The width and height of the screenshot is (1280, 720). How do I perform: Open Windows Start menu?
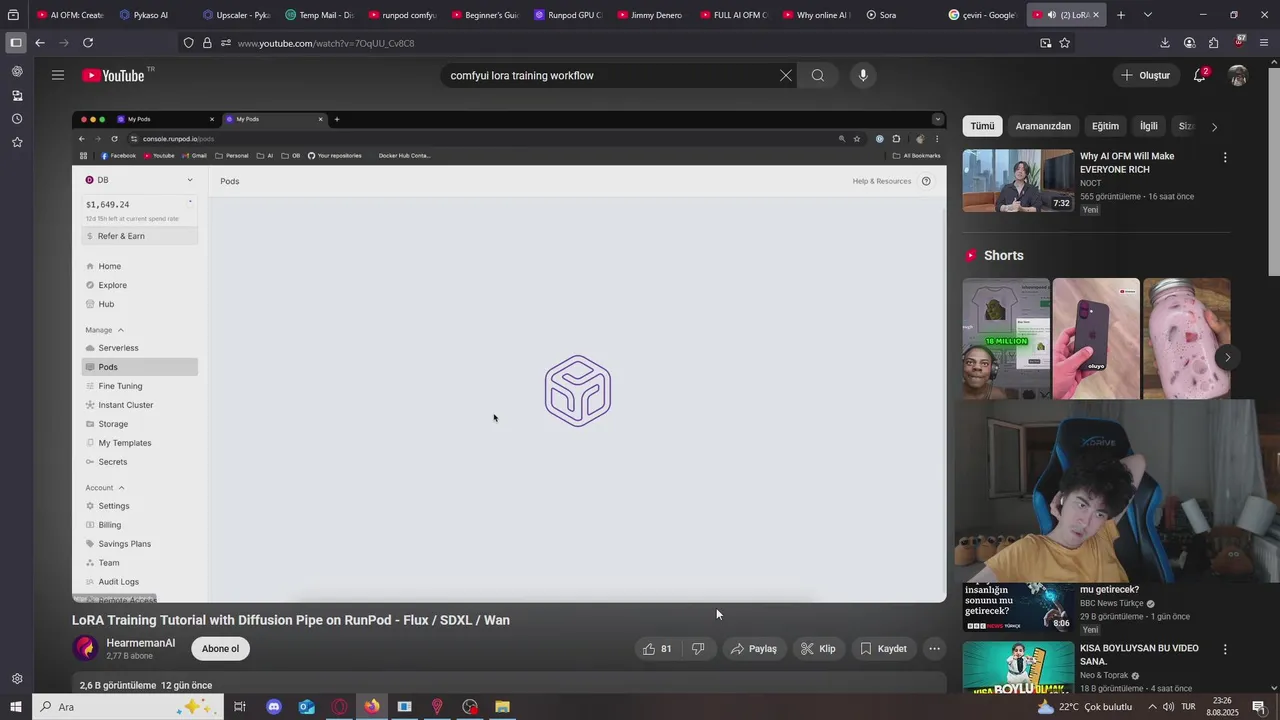tap(16, 707)
